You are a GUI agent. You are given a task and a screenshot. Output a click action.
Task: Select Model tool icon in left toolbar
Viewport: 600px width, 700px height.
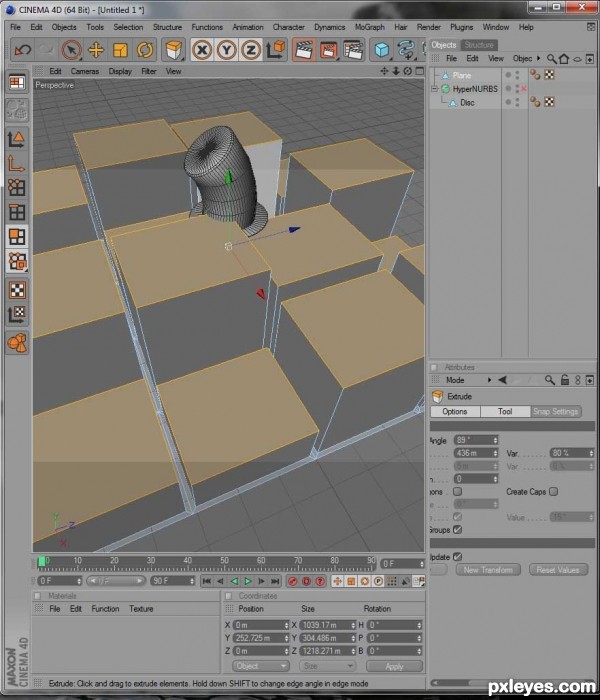[x=17, y=139]
